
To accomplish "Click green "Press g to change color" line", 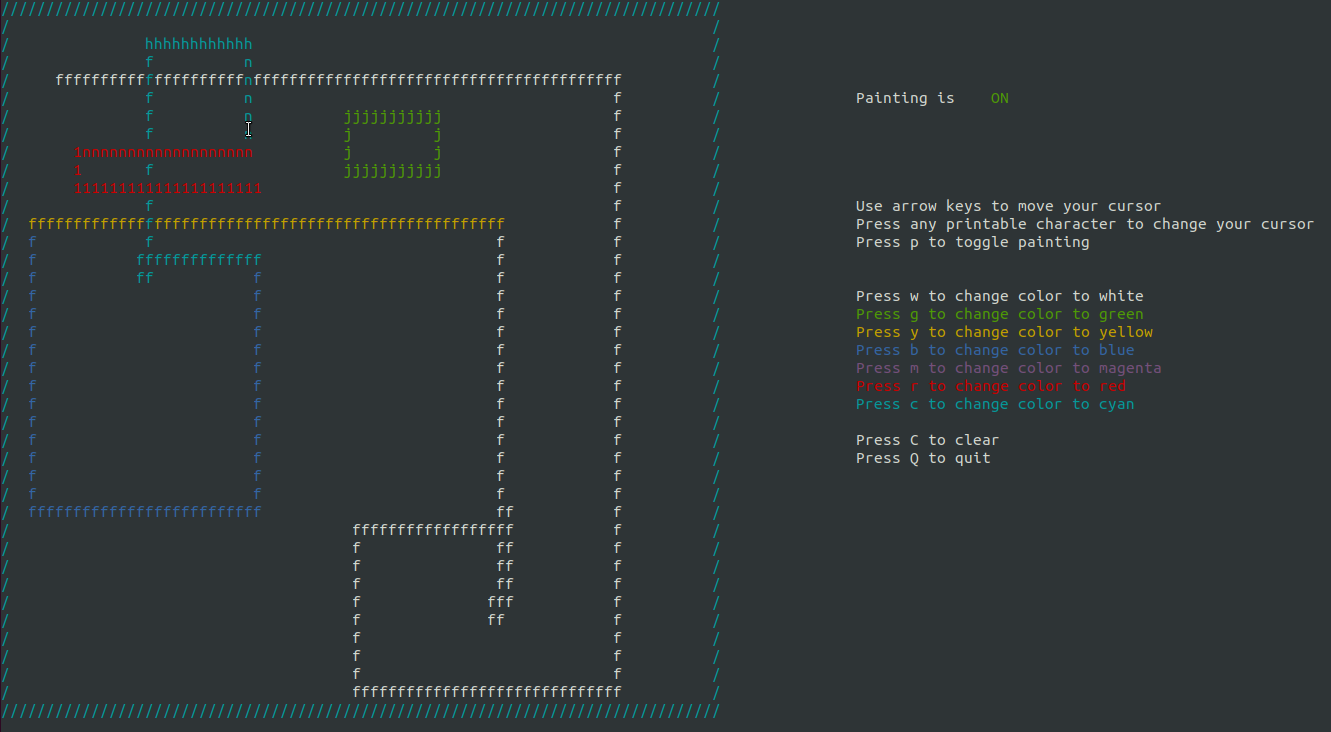I will [x=1000, y=314].
